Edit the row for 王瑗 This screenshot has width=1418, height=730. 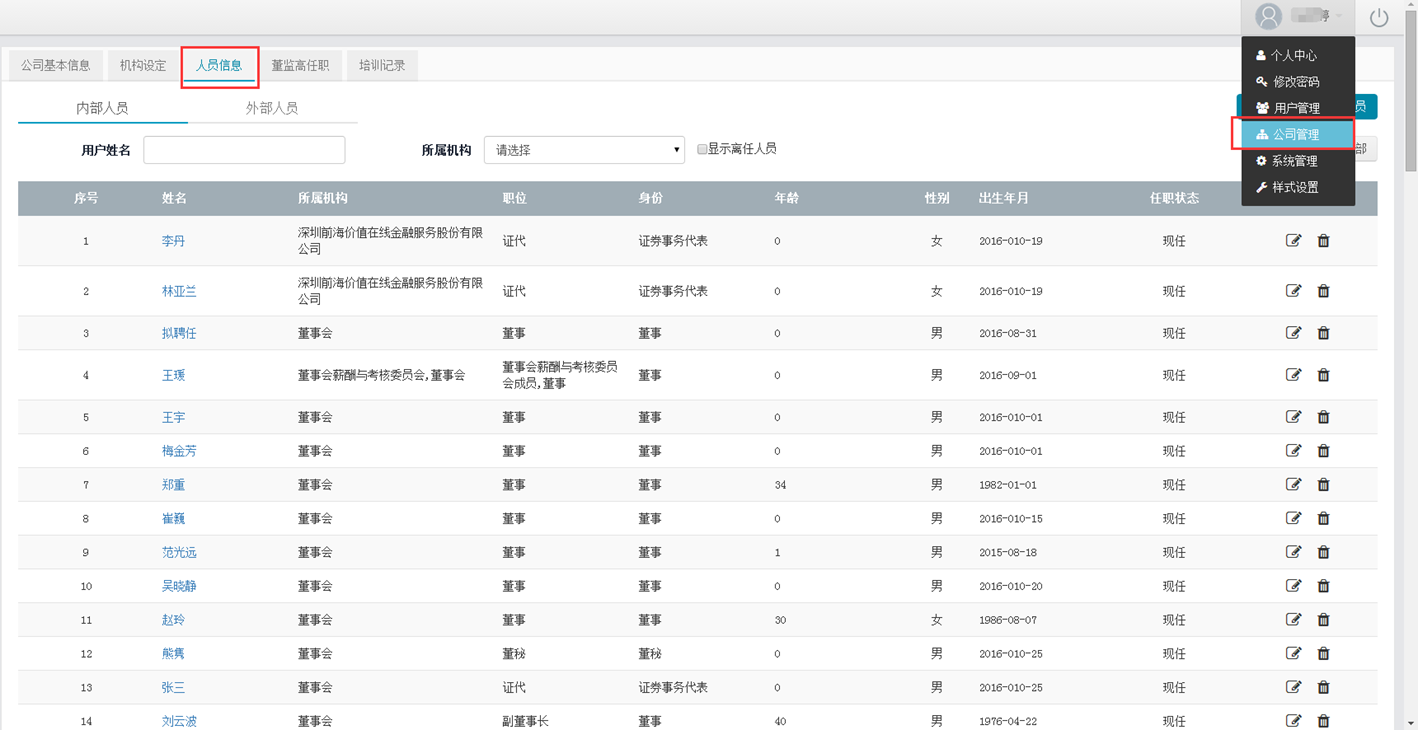click(1293, 375)
